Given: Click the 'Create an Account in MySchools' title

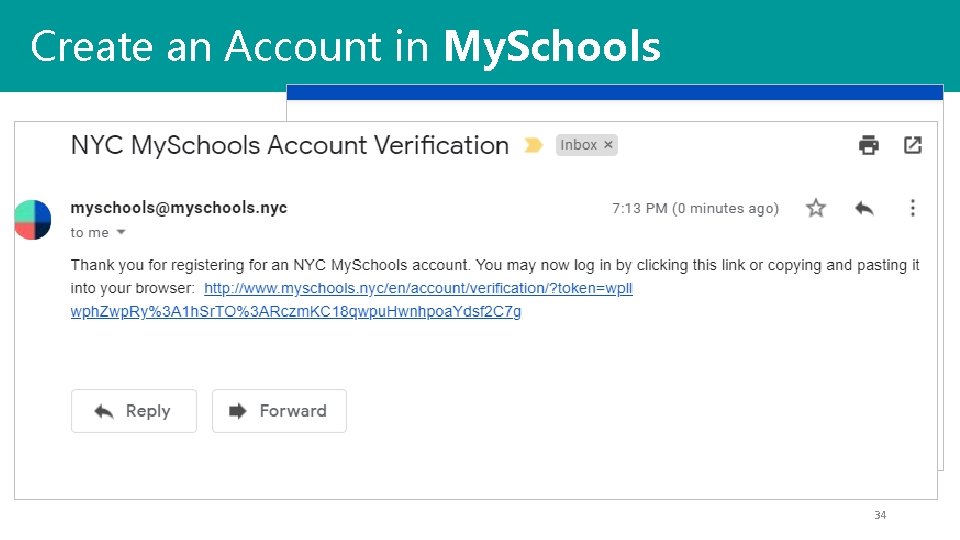Looking at the screenshot, I should pos(345,46).
